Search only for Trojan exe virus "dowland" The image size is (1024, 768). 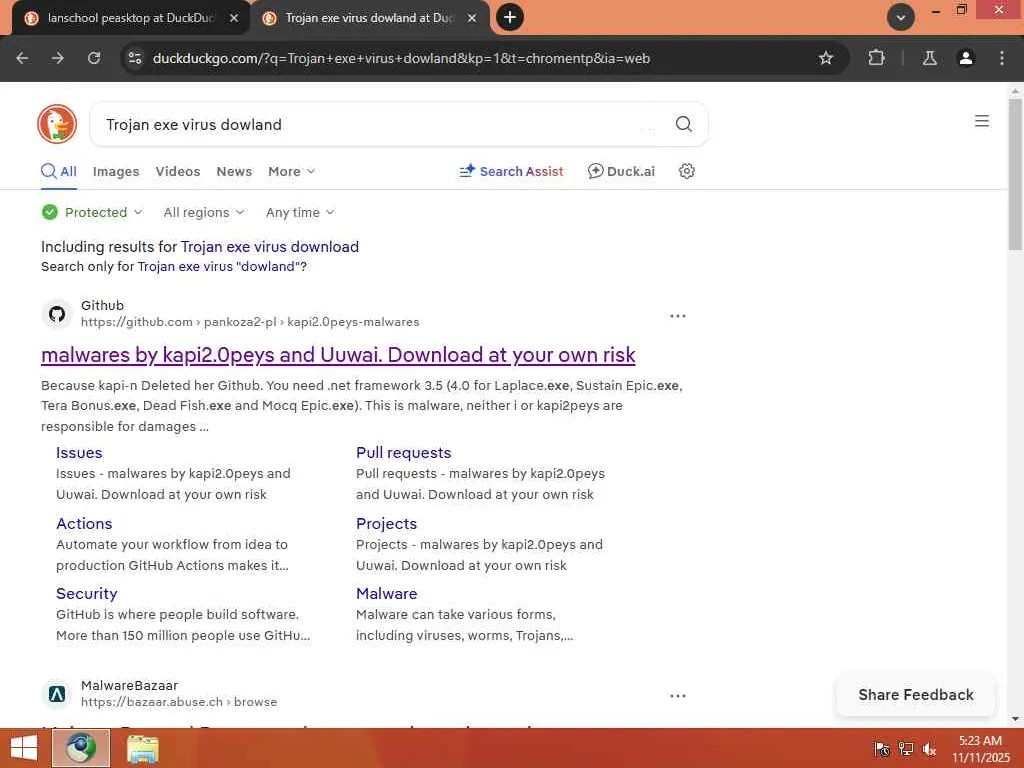click(x=219, y=266)
